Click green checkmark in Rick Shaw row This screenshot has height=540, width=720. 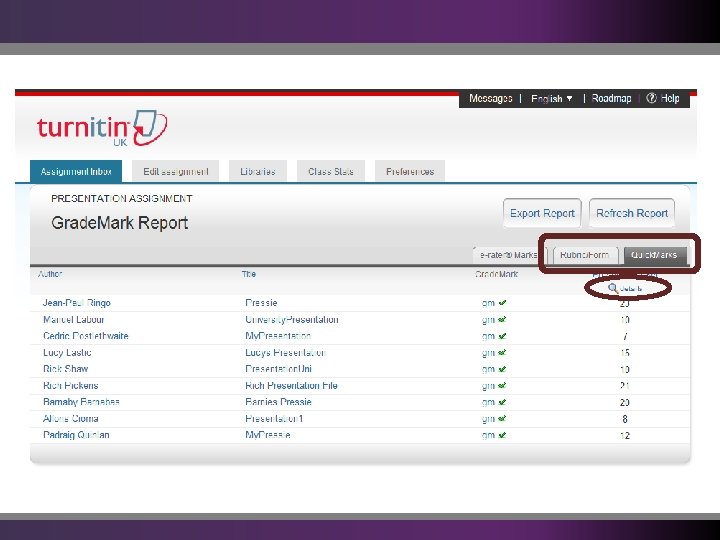click(x=502, y=369)
